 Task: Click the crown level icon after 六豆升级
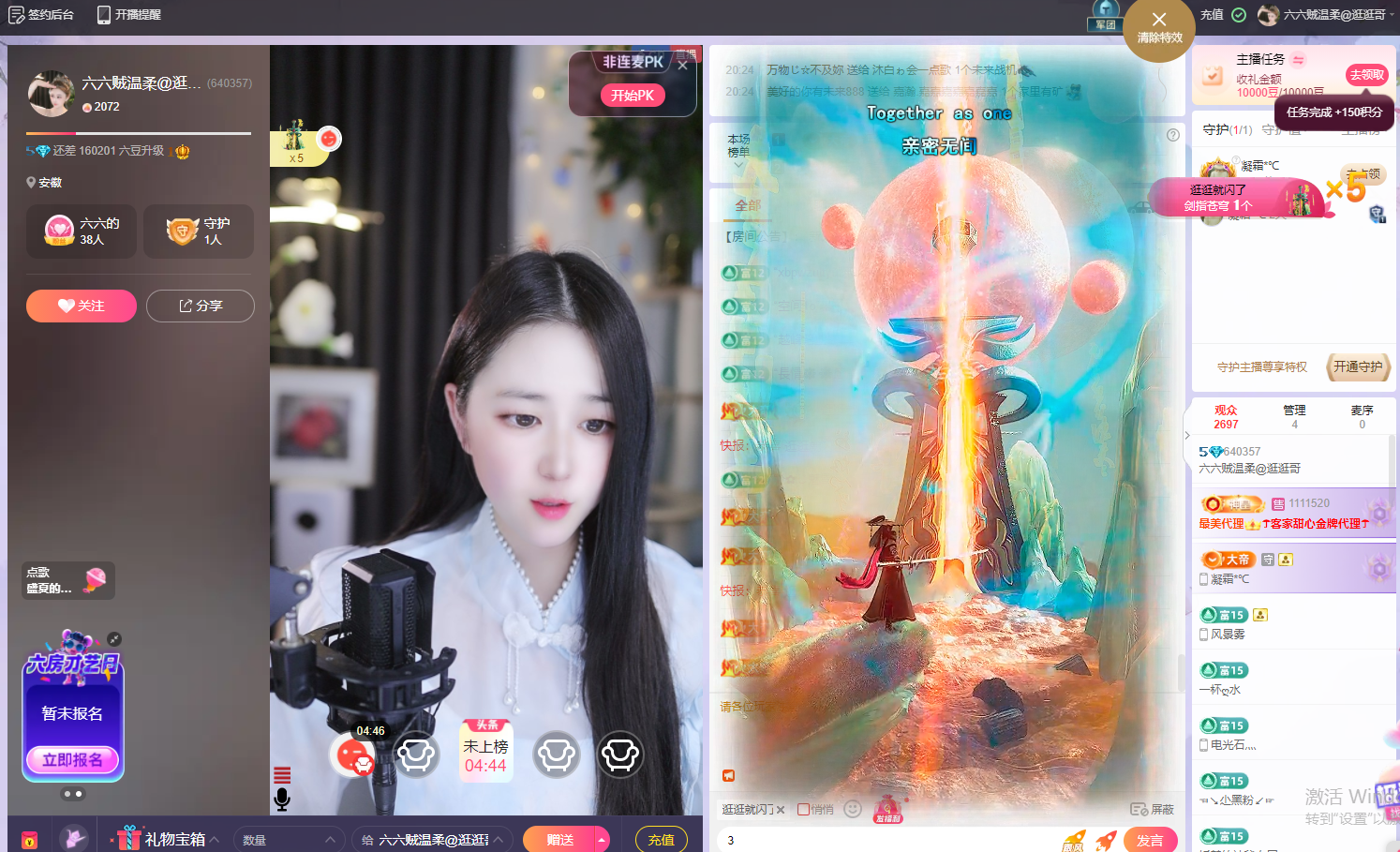click(183, 151)
